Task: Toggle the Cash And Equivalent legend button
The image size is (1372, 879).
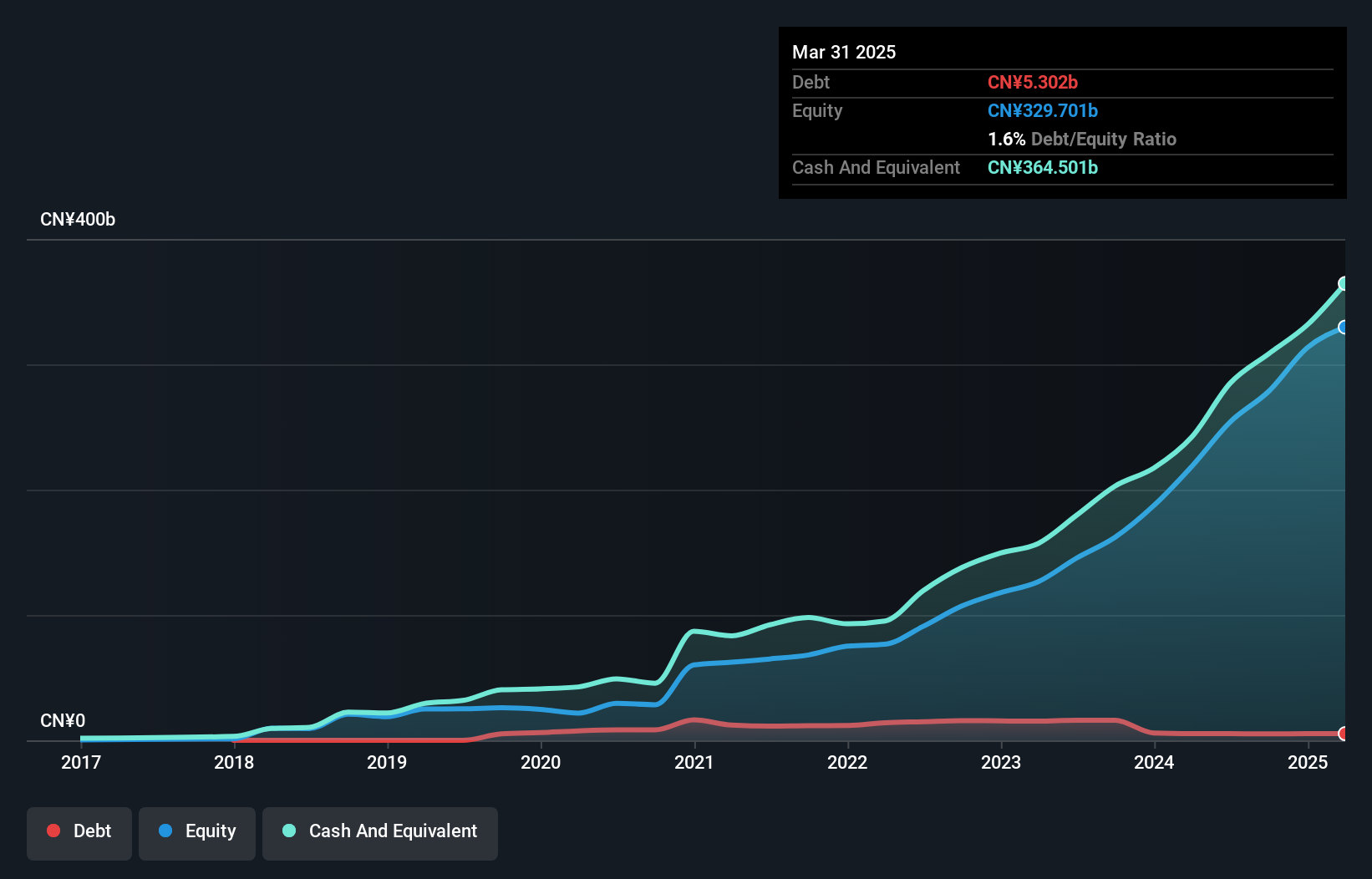Action: (380, 832)
